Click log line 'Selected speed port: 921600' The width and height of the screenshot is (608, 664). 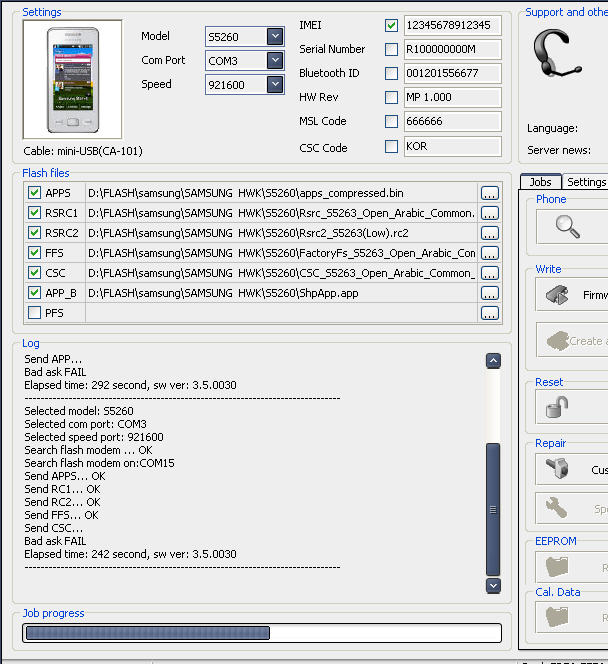tap(94, 437)
